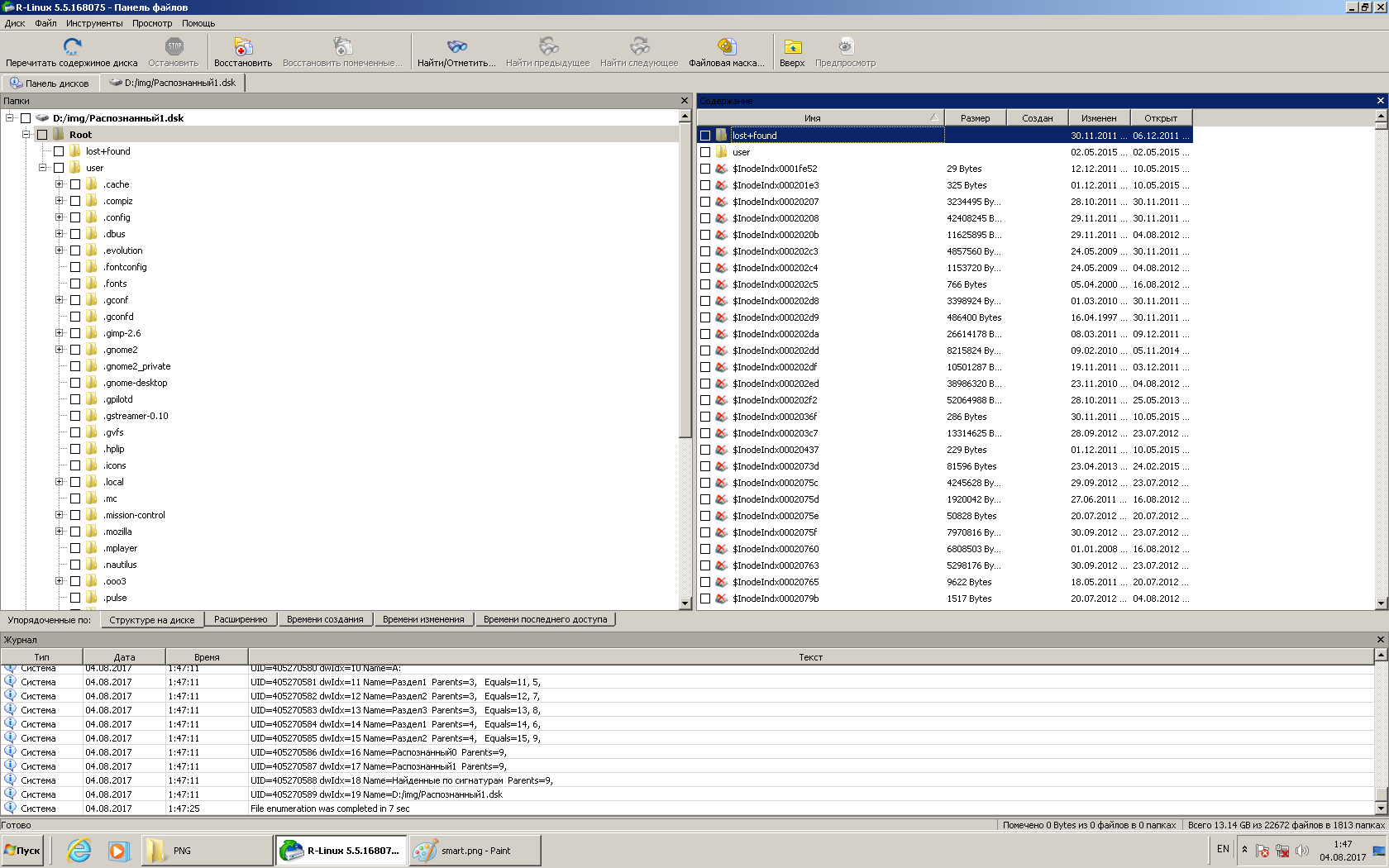Expand the .cache folder node
The width and height of the screenshot is (1389, 868).
click(x=60, y=184)
